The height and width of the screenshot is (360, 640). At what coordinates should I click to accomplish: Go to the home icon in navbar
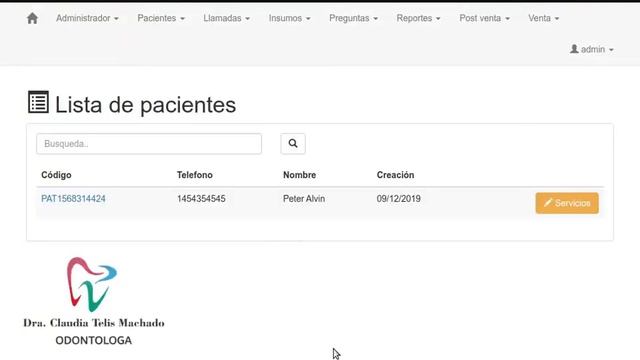32,18
